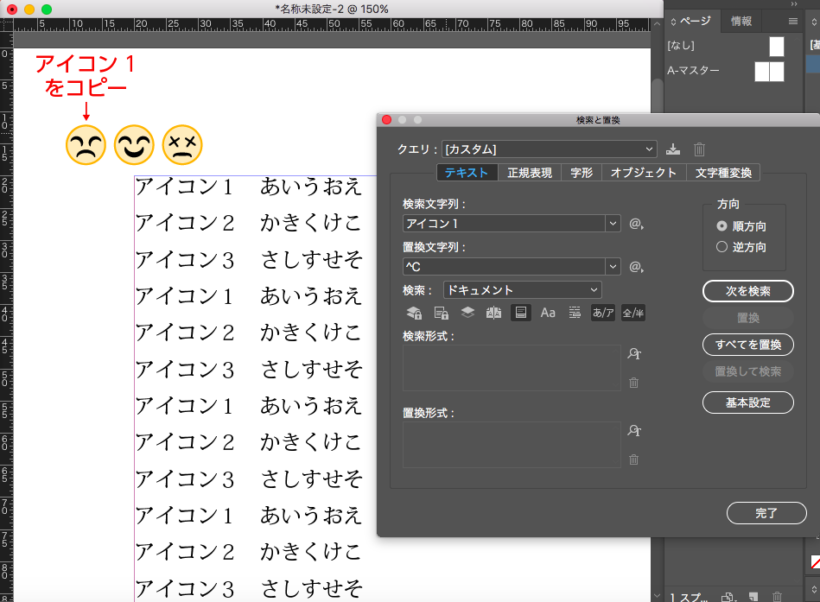Open the 検索 scope ドキュメント dropdown
This screenshot has height=602, width=820.
[521, 290]
